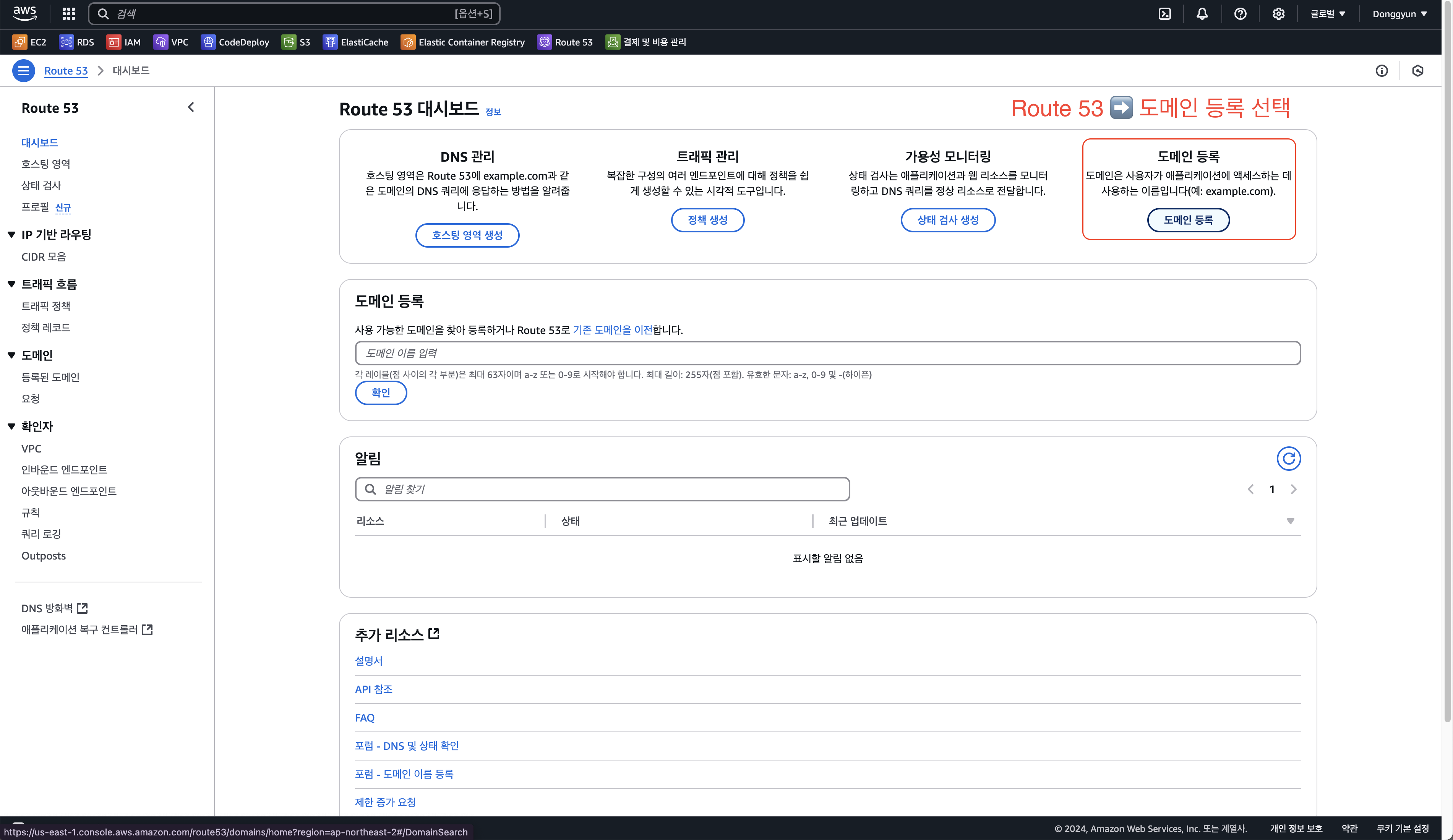Open the notifications bell icon
The image size is (1453, 840).
tap(1202, 14)
